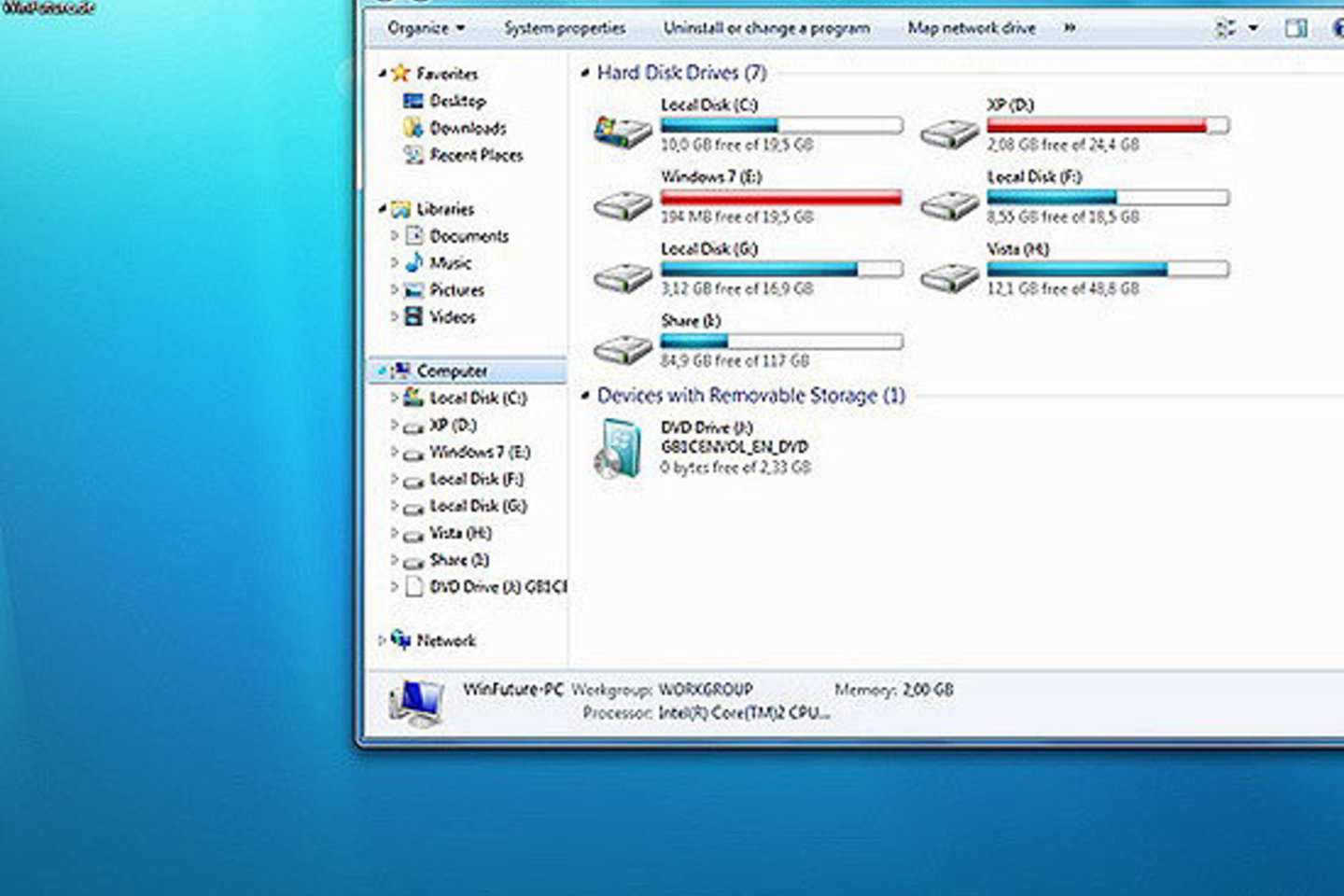Viewport: 1344px width, 896px height.
Task: Click Uninstall or change a program
Action: [766, 28]
